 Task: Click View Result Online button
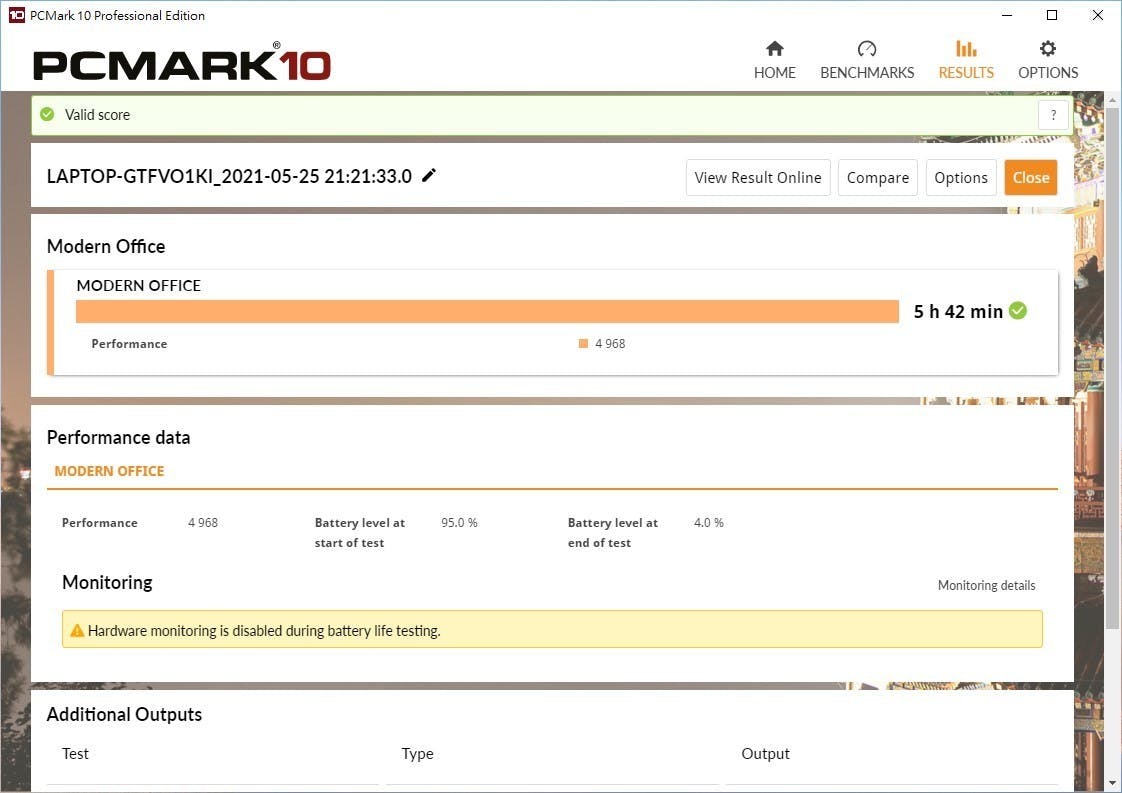click(x=758, y=177)
